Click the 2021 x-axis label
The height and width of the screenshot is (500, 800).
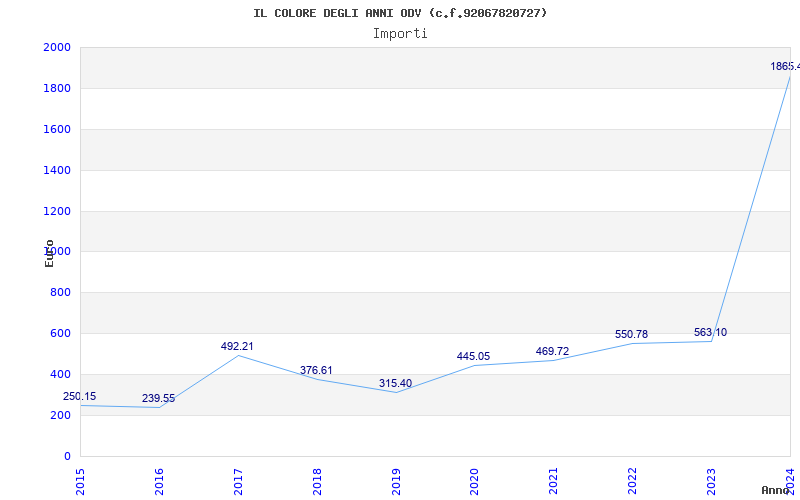coord(554,481)
